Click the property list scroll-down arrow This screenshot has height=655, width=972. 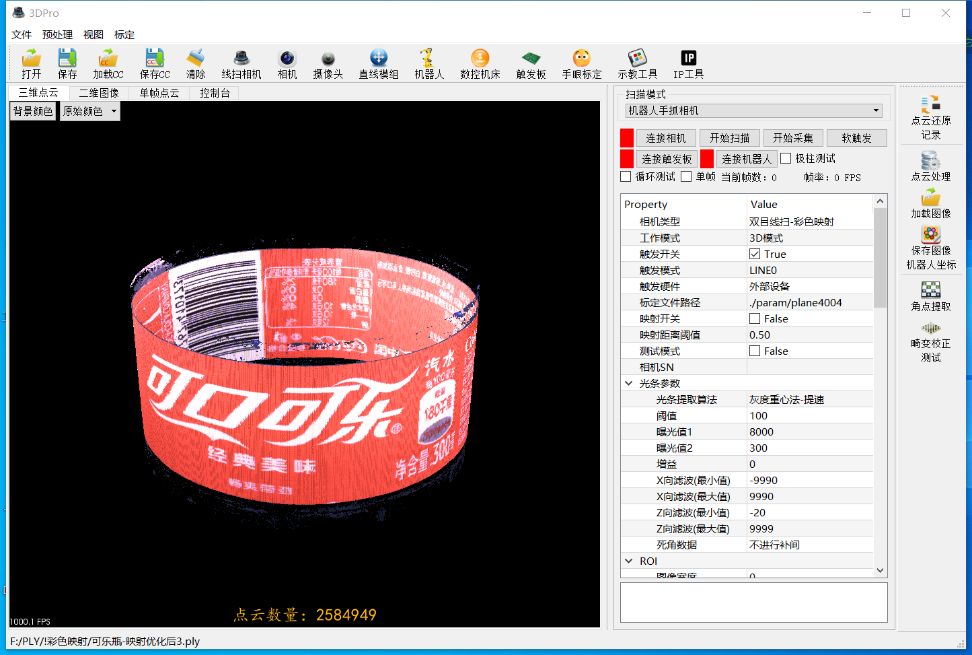pos(880,570)
